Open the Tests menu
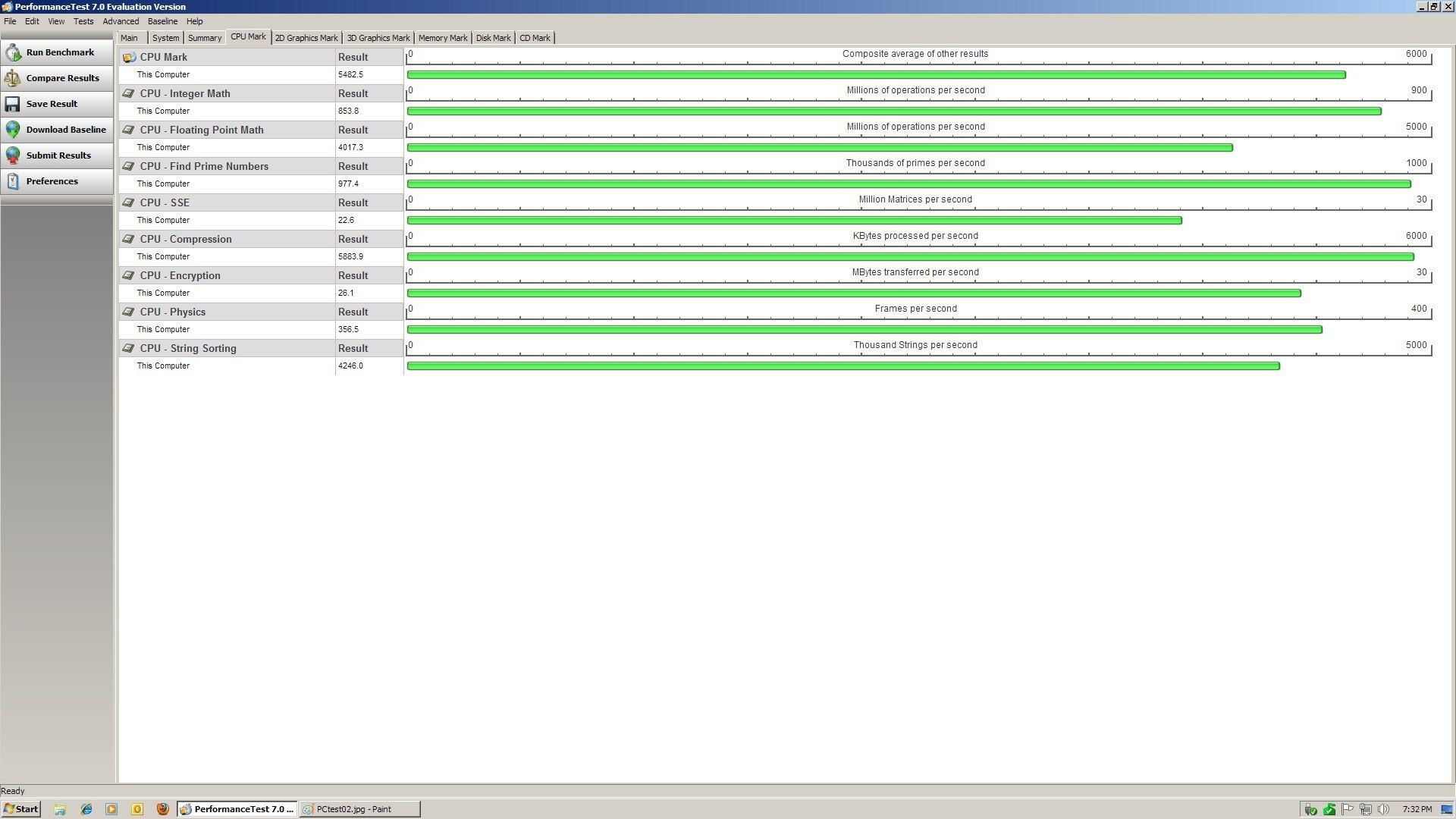This screenshot has width=1456, height=819. click(x=83, y=21)
